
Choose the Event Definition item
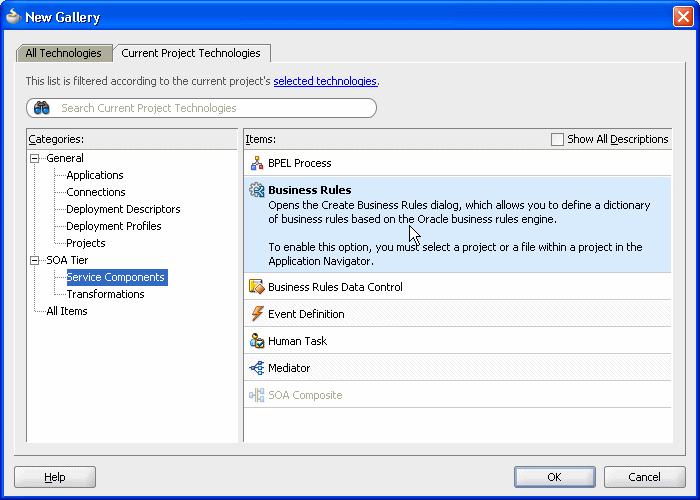click(x=458, y=314)
